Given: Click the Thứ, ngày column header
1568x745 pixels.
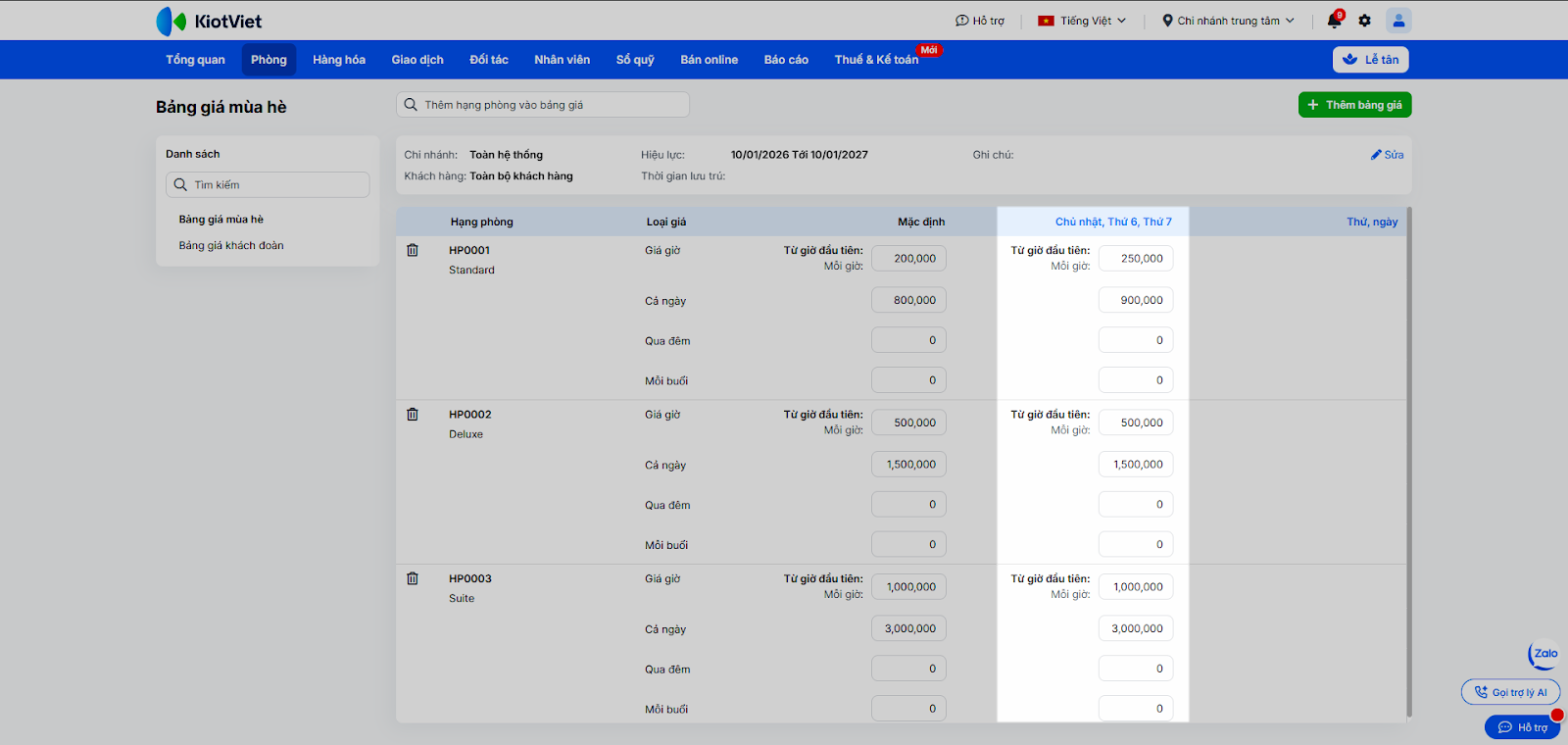Looking at the screenshot, I should (1372, 222).
